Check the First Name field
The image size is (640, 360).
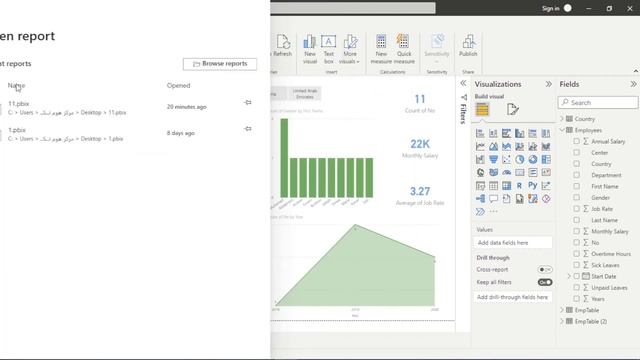click(576, 186)
